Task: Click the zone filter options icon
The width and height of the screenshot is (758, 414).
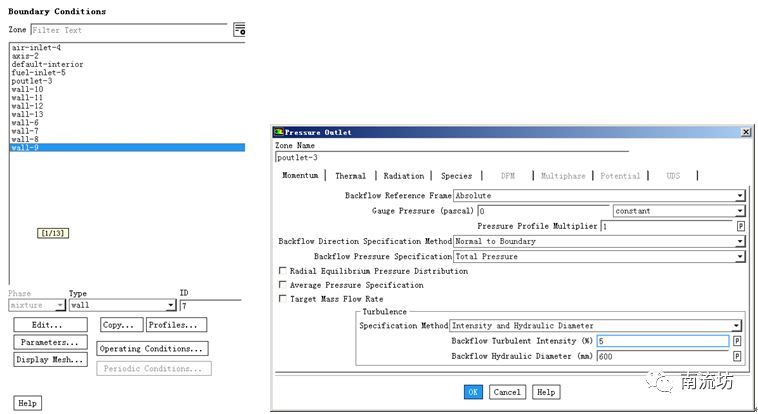Action: [x=239, y=30]
